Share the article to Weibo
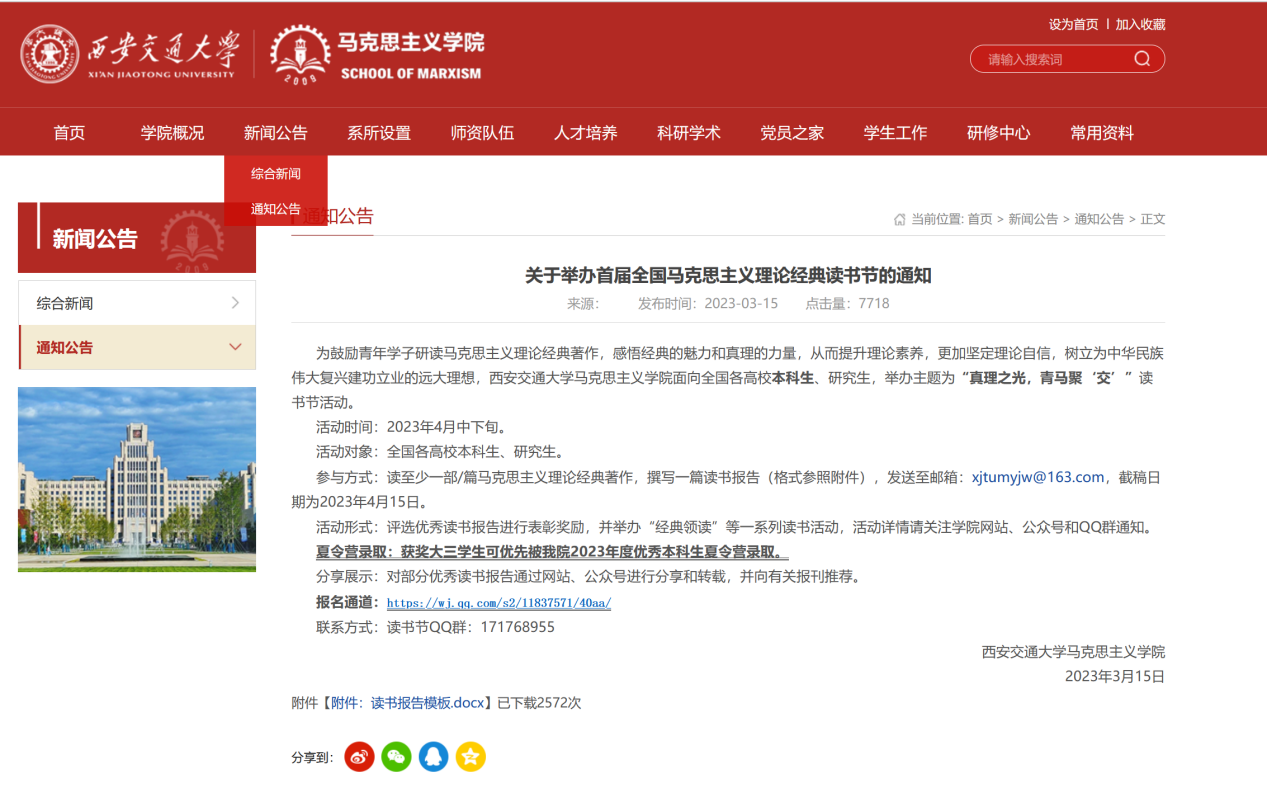The height and width of the screenshot is (788, 1267). pyautogui.click(x=359, y=757)
